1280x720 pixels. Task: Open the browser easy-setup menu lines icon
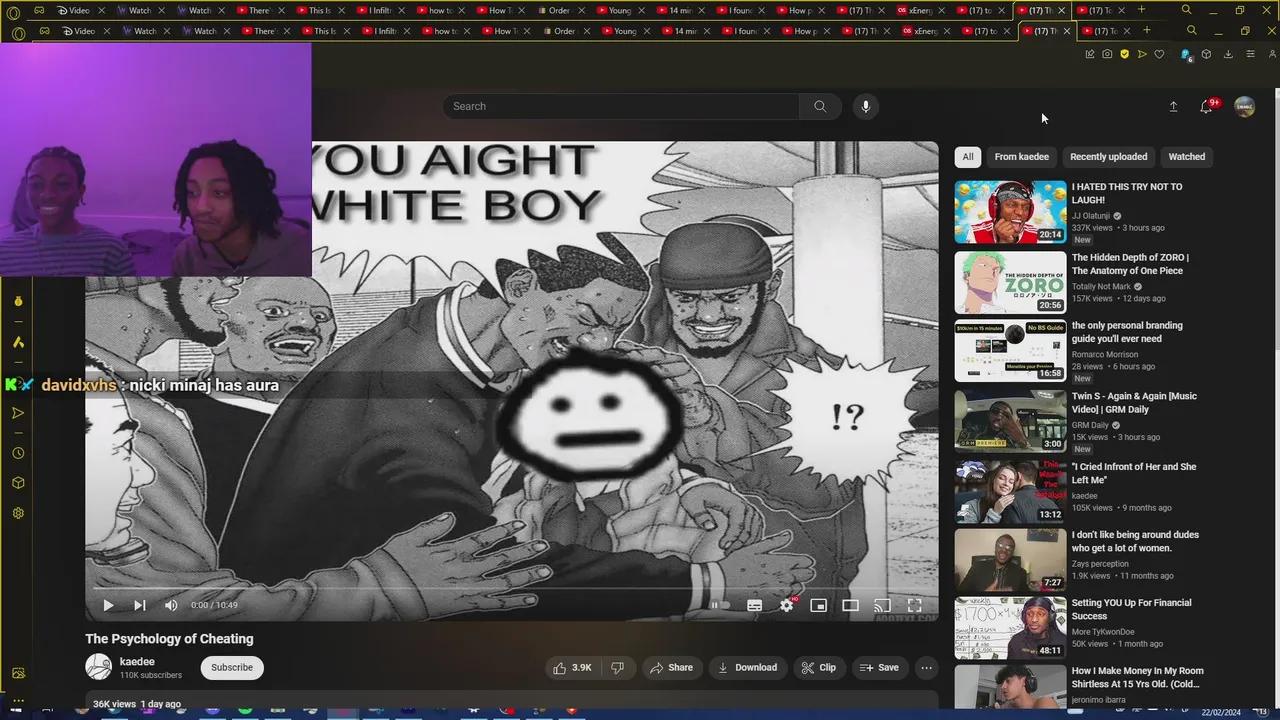[1250, 54]
